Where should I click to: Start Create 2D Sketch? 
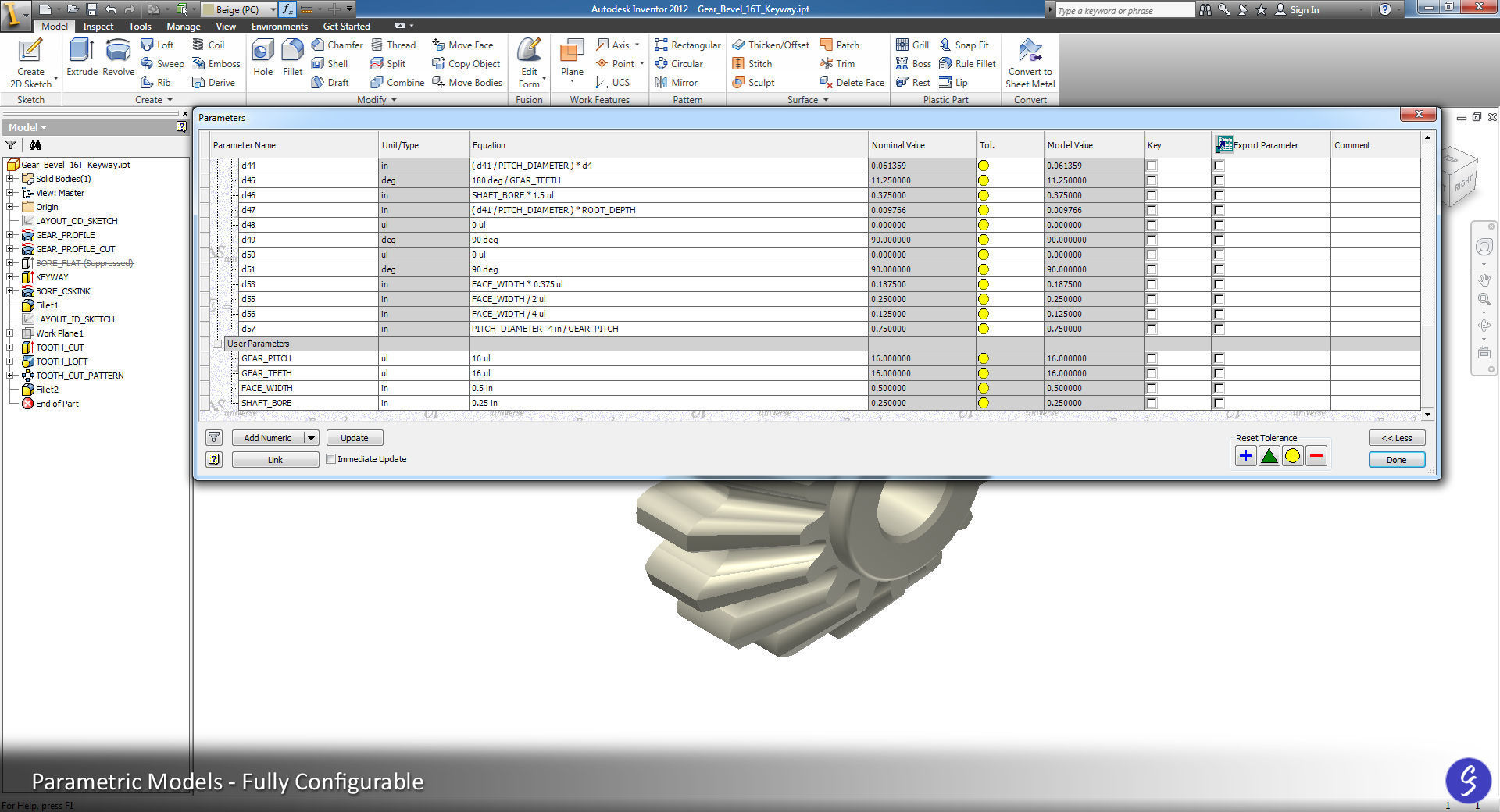pos(30,63)
